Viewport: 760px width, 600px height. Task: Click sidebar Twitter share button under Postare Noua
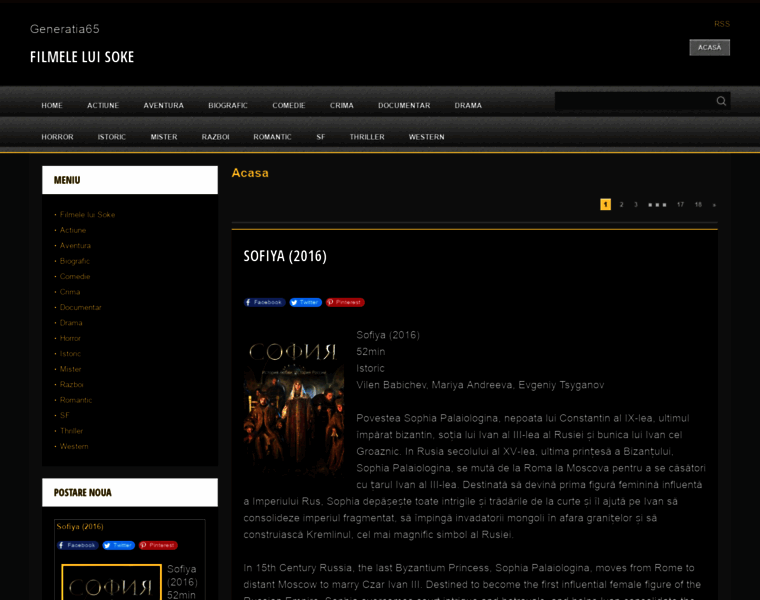pos(119,545)
